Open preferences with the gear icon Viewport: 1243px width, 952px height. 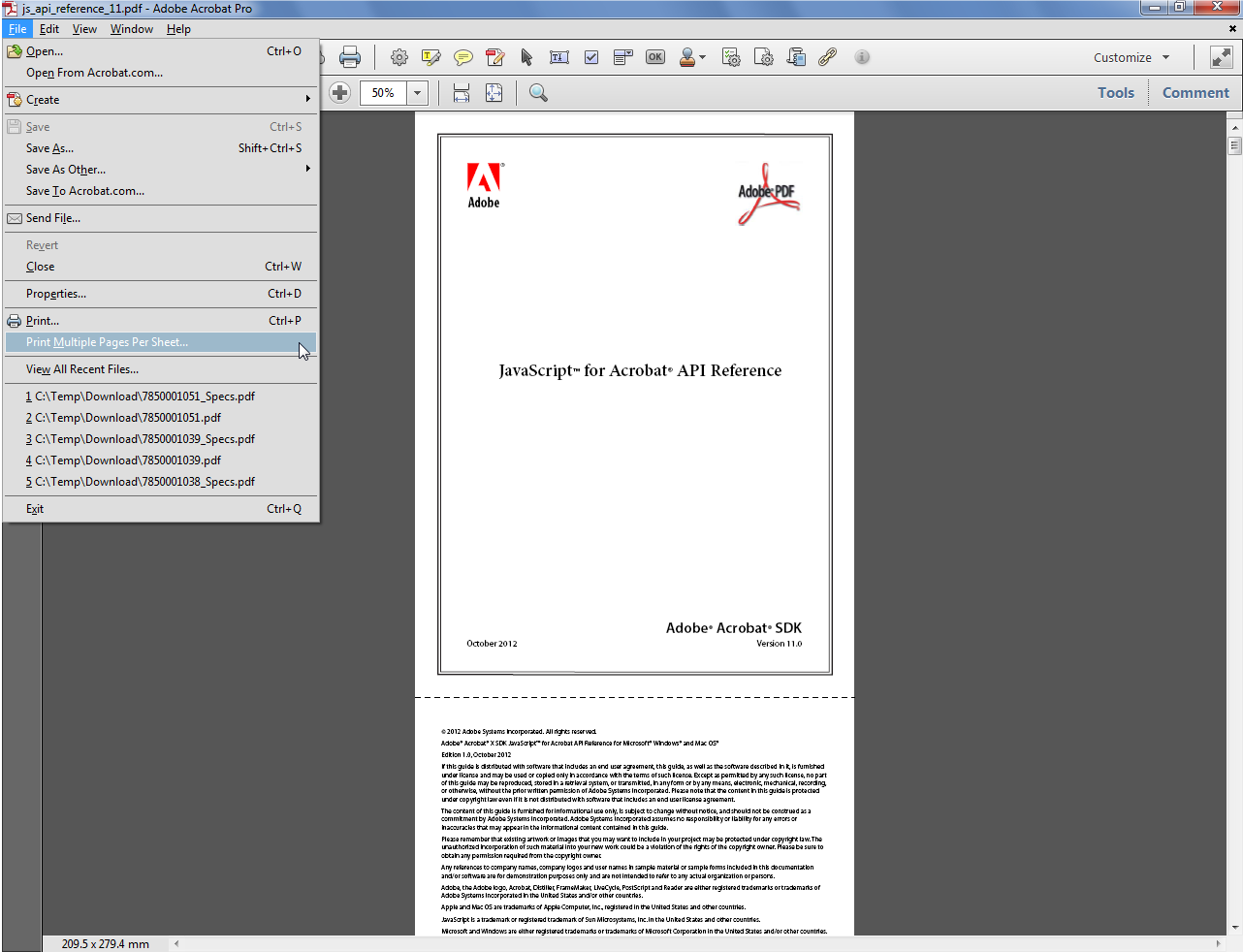[399, 57]
